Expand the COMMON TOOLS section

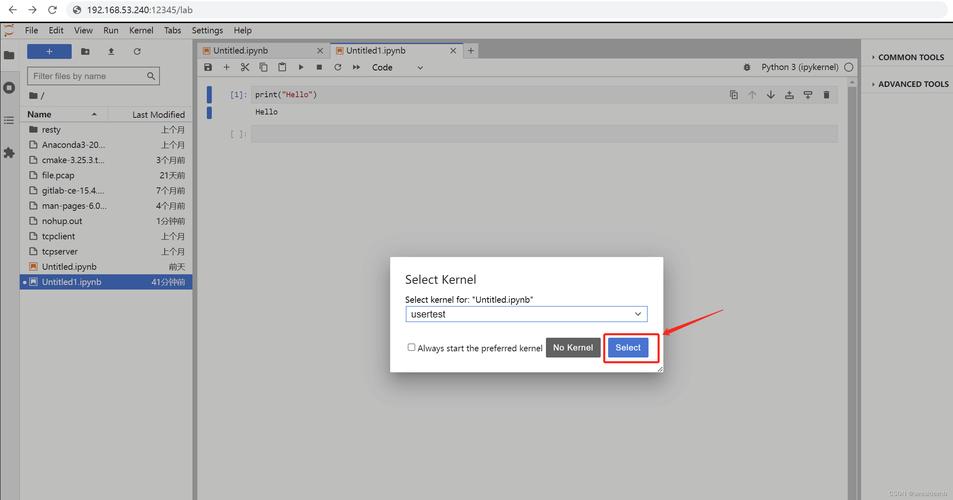[x=909, y=57]
